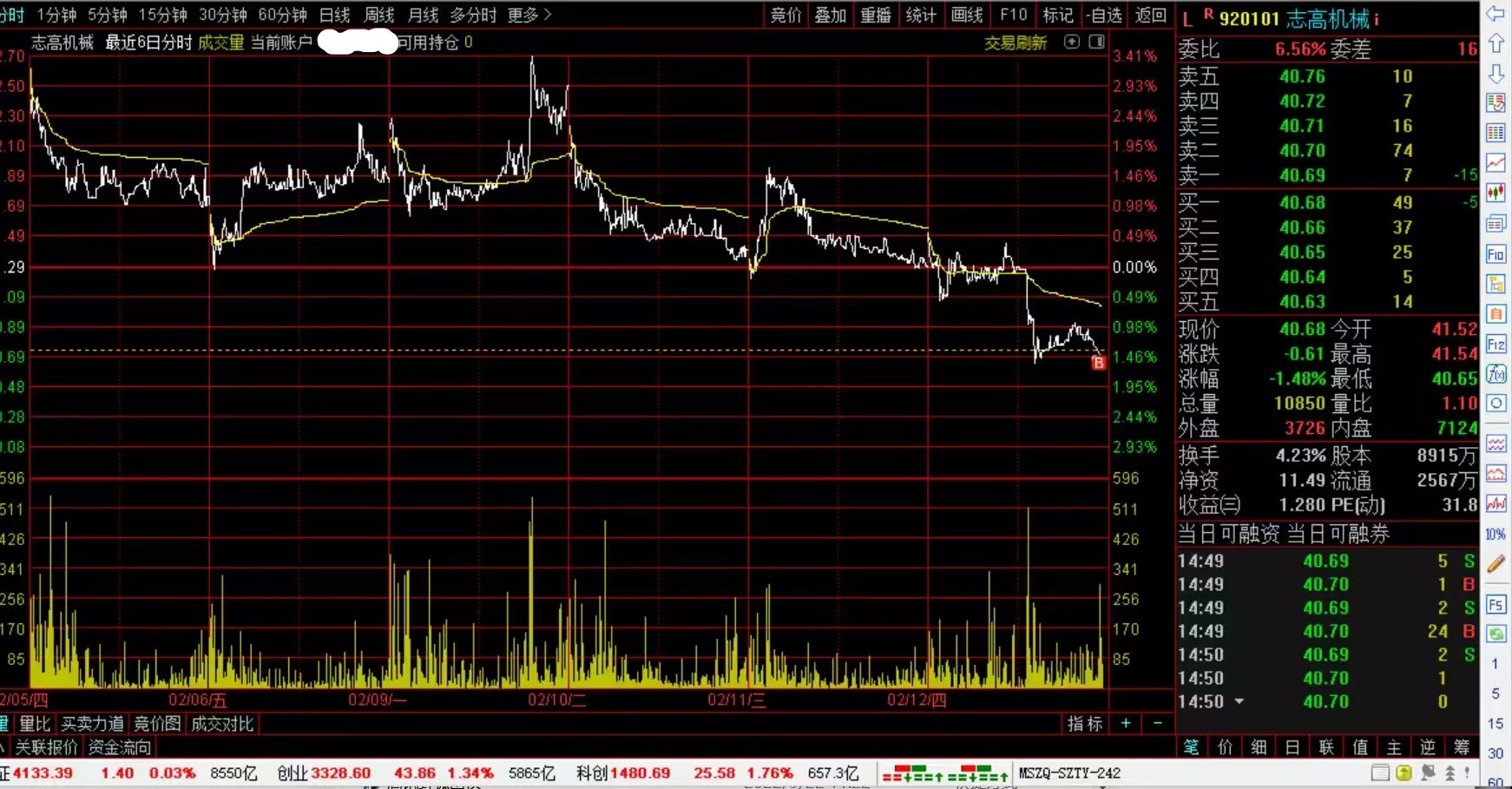Click the triple up-arrow status bar icon

[x=1450, y=773]
